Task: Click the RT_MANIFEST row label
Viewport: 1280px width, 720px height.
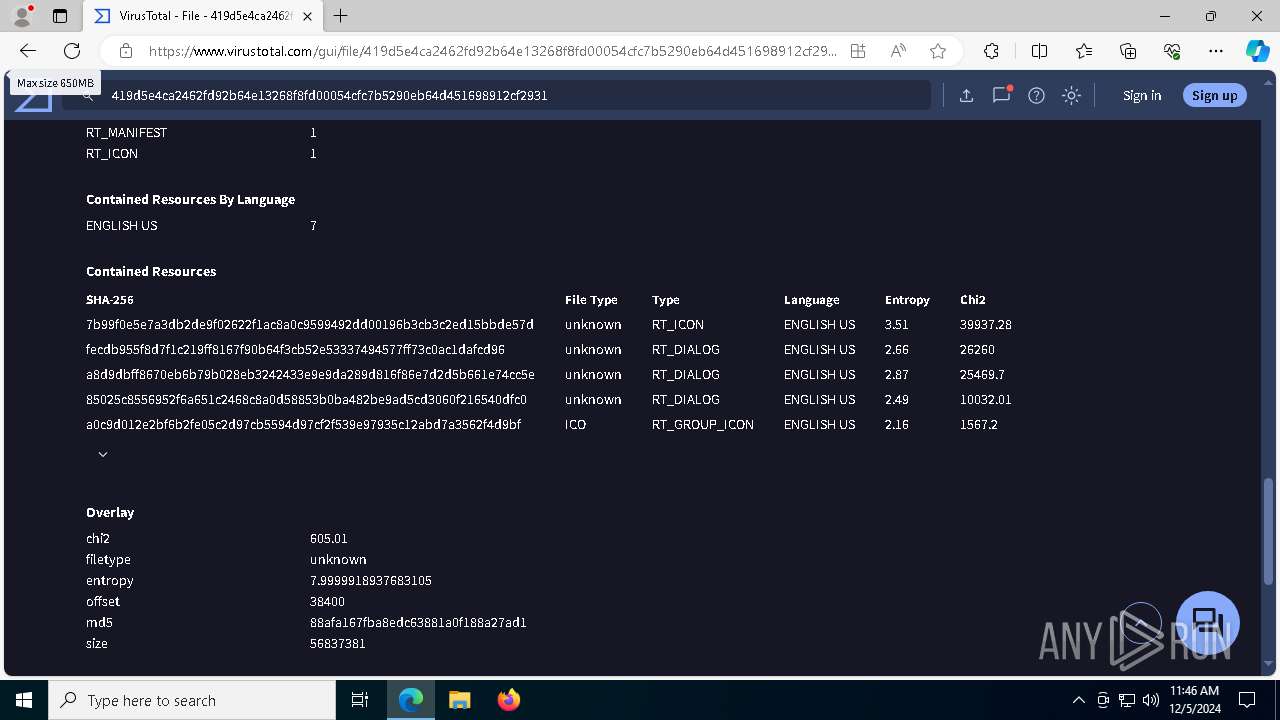Action: pyautogui.click(x=126, y=133)
